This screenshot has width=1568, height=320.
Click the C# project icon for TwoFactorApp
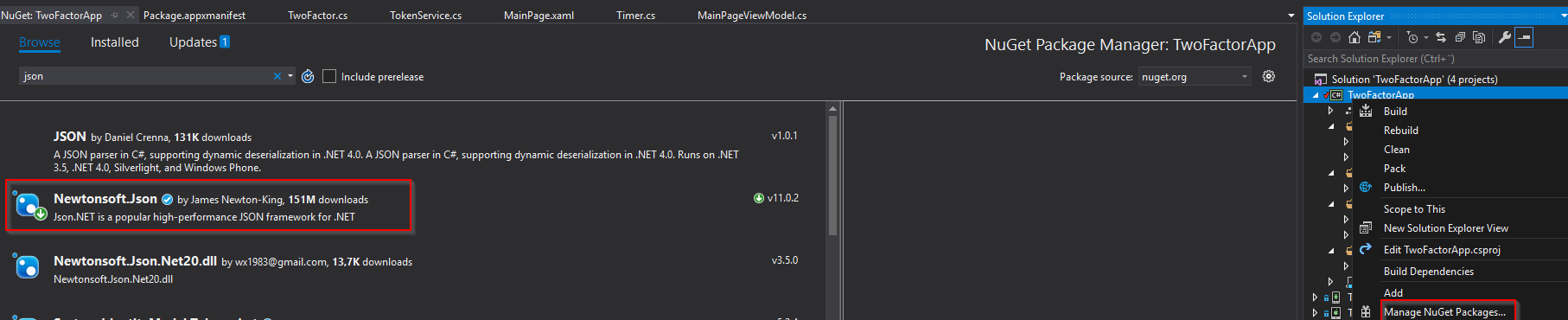click(x=1336, y=95)
